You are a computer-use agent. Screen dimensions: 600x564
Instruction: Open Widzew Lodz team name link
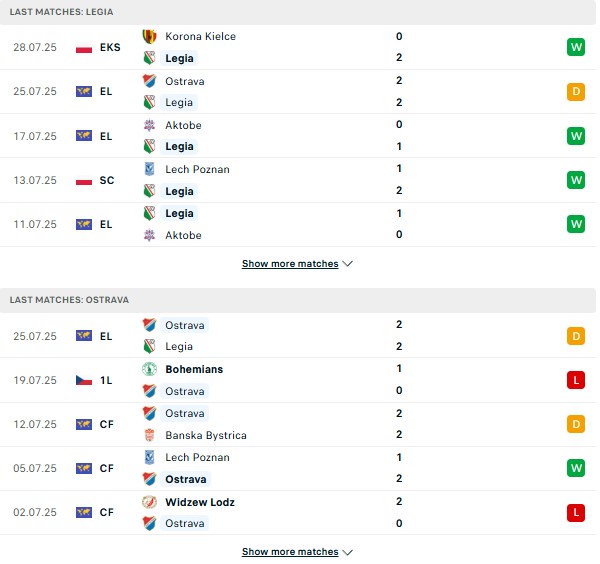pos(200,502)
